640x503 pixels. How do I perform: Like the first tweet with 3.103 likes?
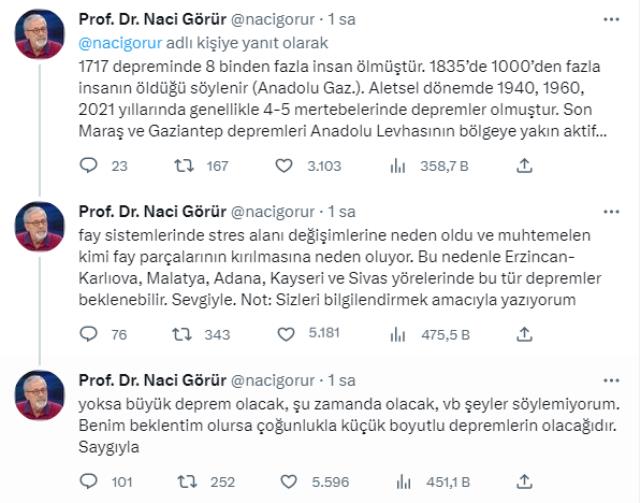[x=283, y=167]
